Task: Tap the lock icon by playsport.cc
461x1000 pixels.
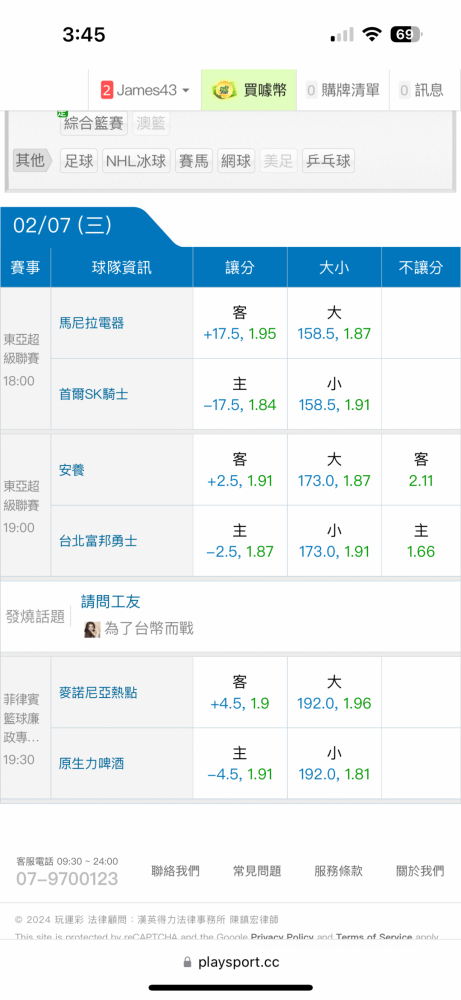Action: (187, 962)
